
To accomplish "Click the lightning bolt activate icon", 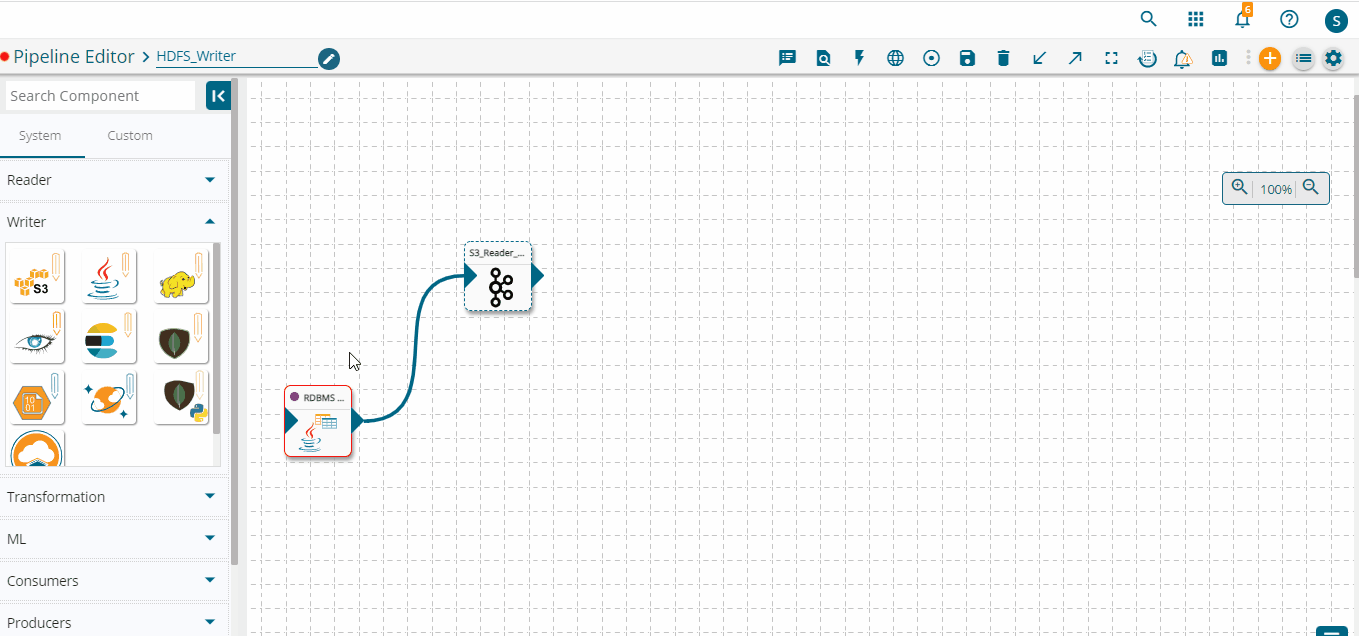I will [x=859, y=58].
